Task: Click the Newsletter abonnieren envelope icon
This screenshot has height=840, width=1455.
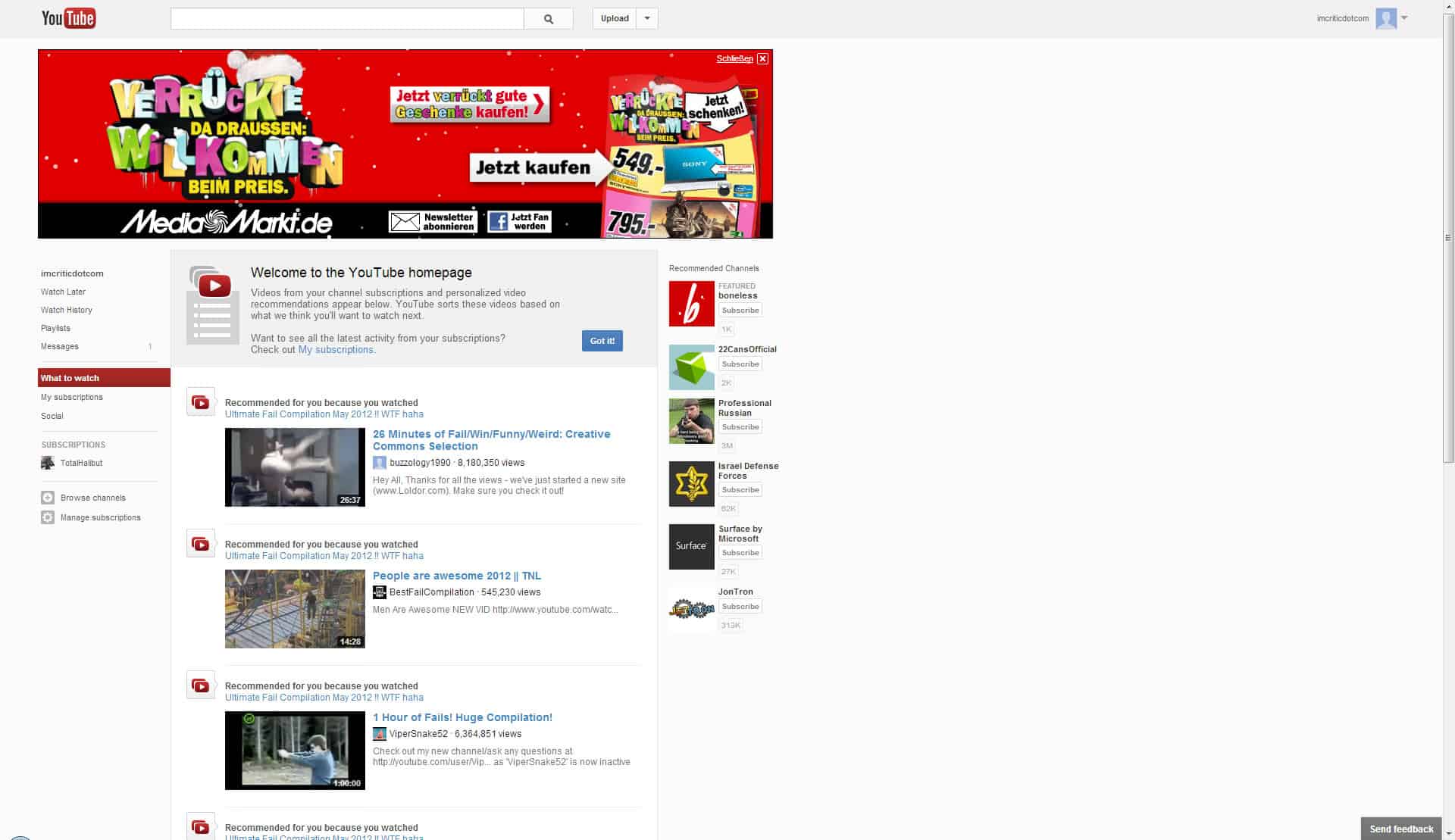Action: (404, 221)
